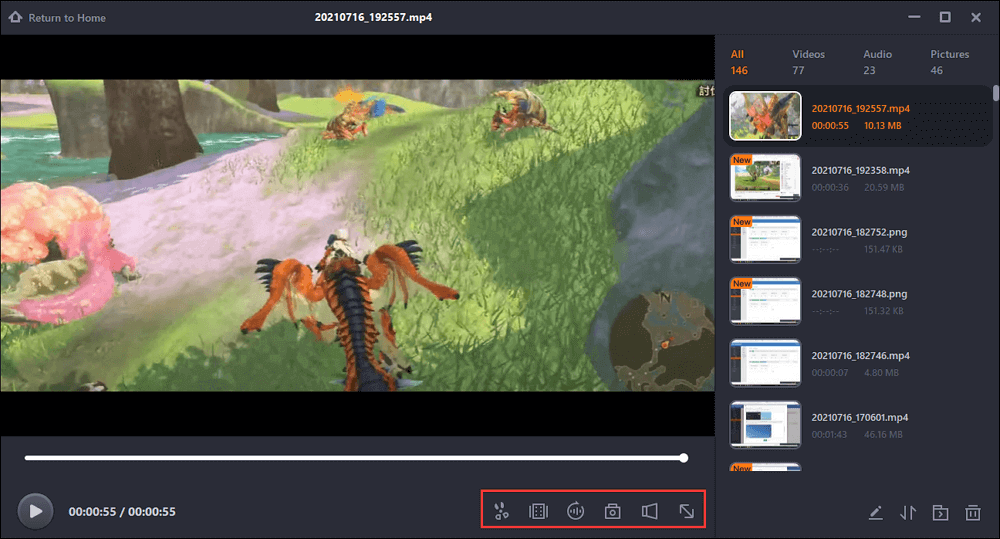
Task: Click the video progress slider handle
Action: [683, 458]
